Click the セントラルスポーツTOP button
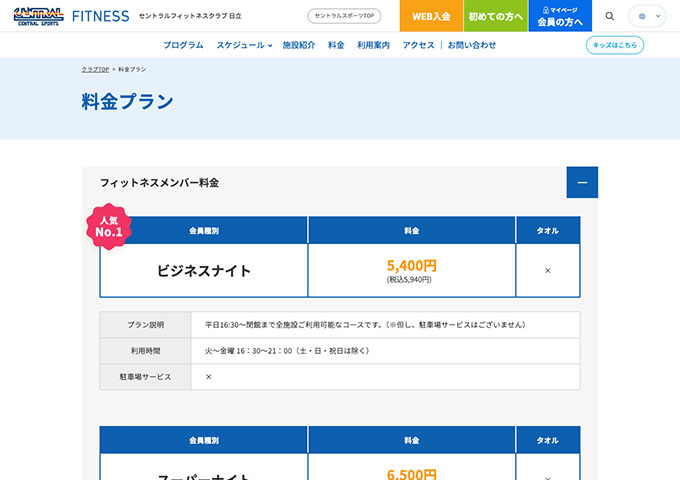680x480 pixels. click(344, 16)
